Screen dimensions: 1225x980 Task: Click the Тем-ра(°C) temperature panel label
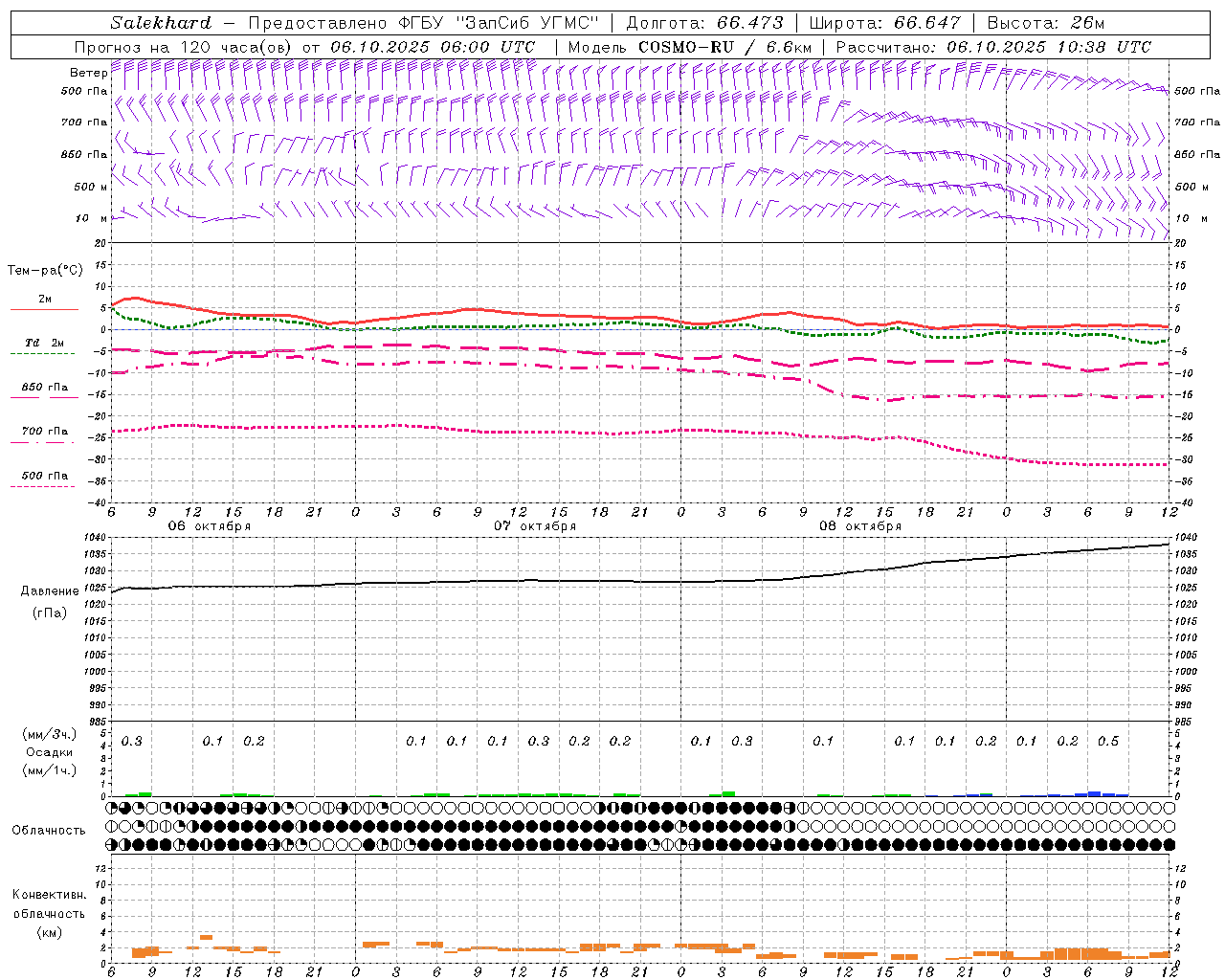click(x=45, y=271)
